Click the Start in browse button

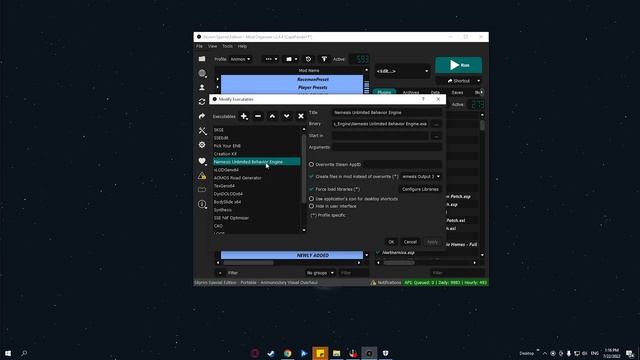tap(436, 136)
